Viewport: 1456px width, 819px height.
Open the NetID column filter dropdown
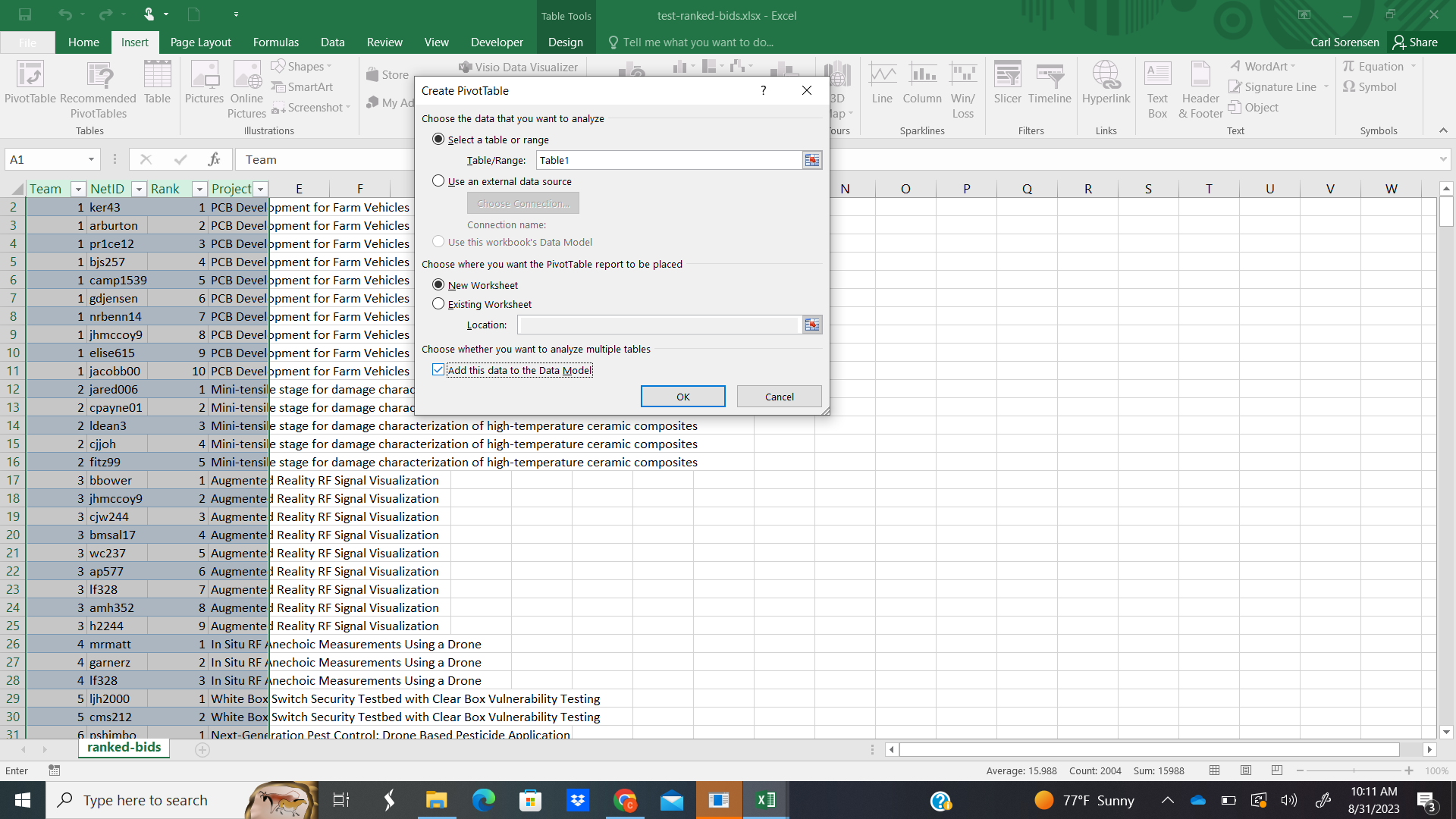(139, 189)
